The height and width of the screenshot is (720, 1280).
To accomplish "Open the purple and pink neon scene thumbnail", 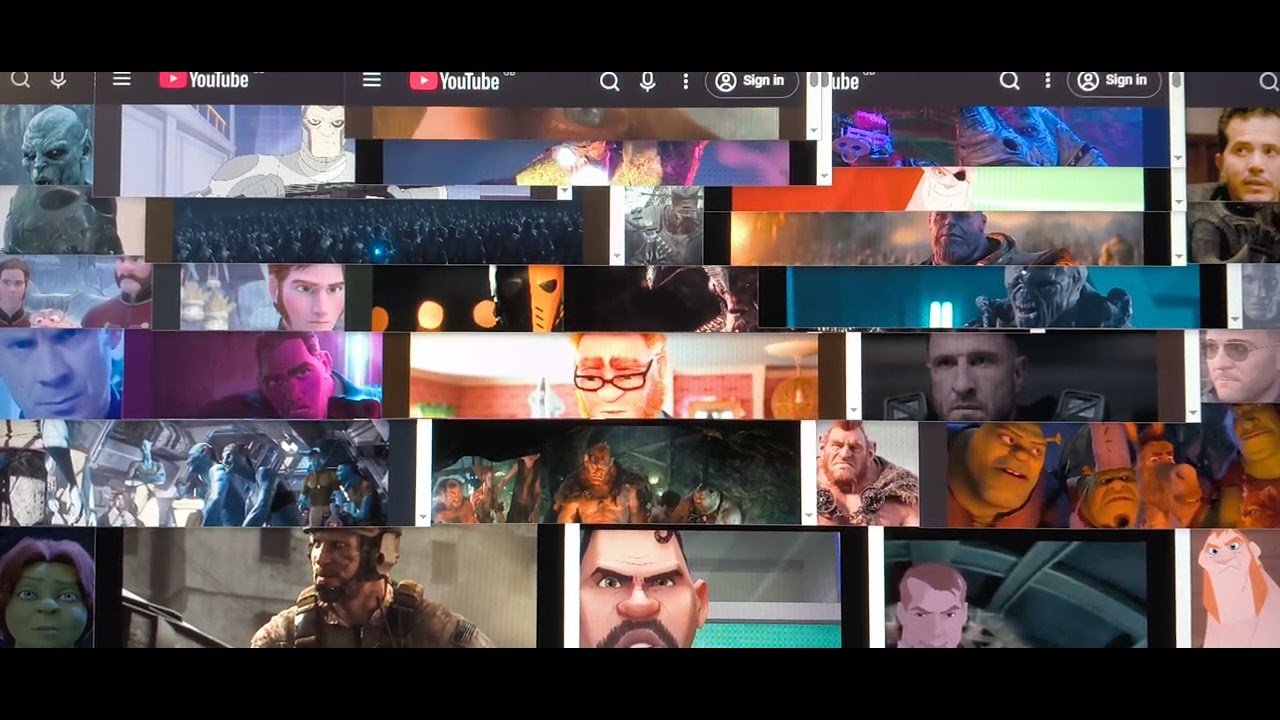I will (586, 163).
